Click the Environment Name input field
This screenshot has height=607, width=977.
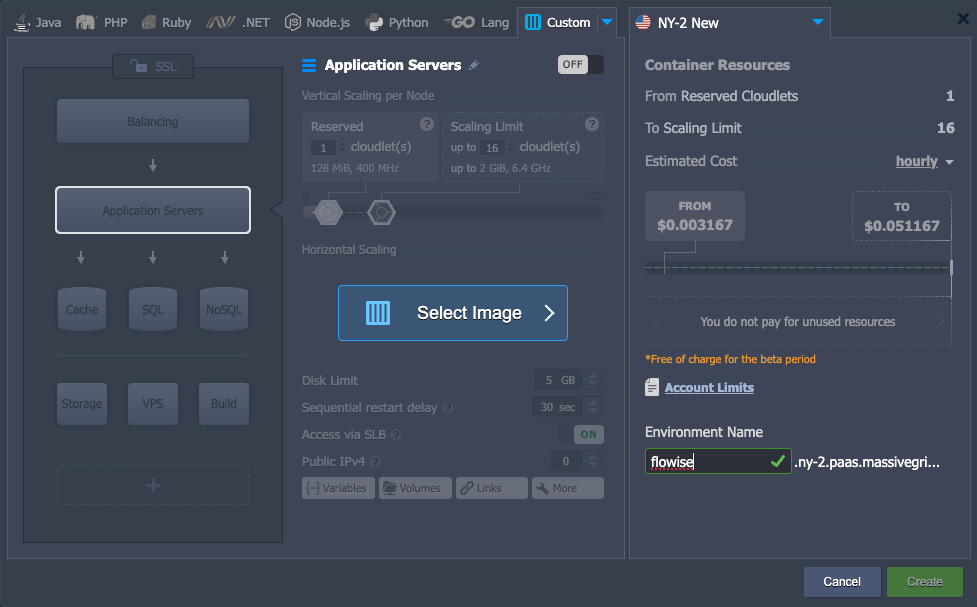coord(718,461)
